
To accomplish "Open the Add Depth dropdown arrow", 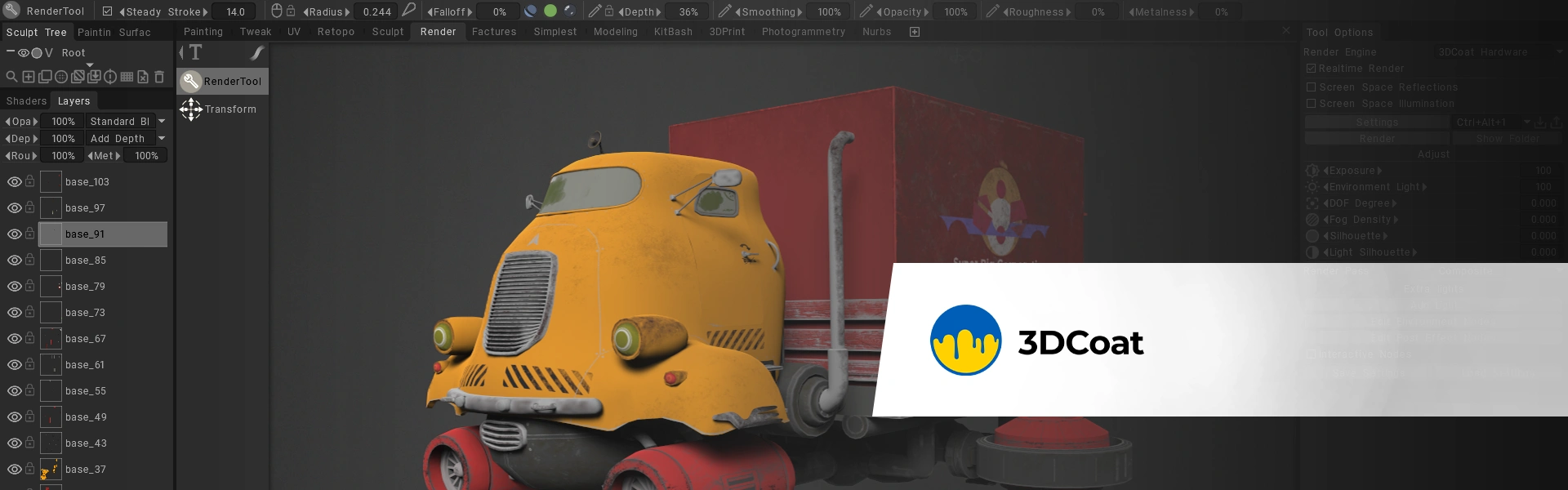I will (x=162, y=139).
